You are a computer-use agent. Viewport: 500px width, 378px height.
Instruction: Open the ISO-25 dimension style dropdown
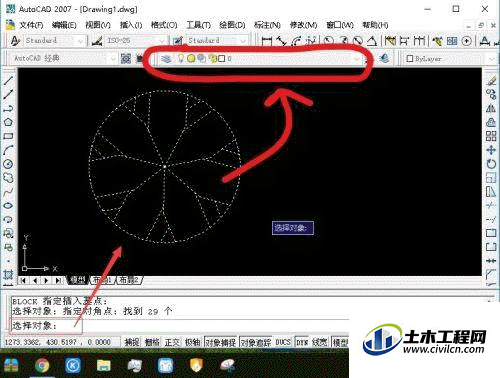(x=162, y=41)
